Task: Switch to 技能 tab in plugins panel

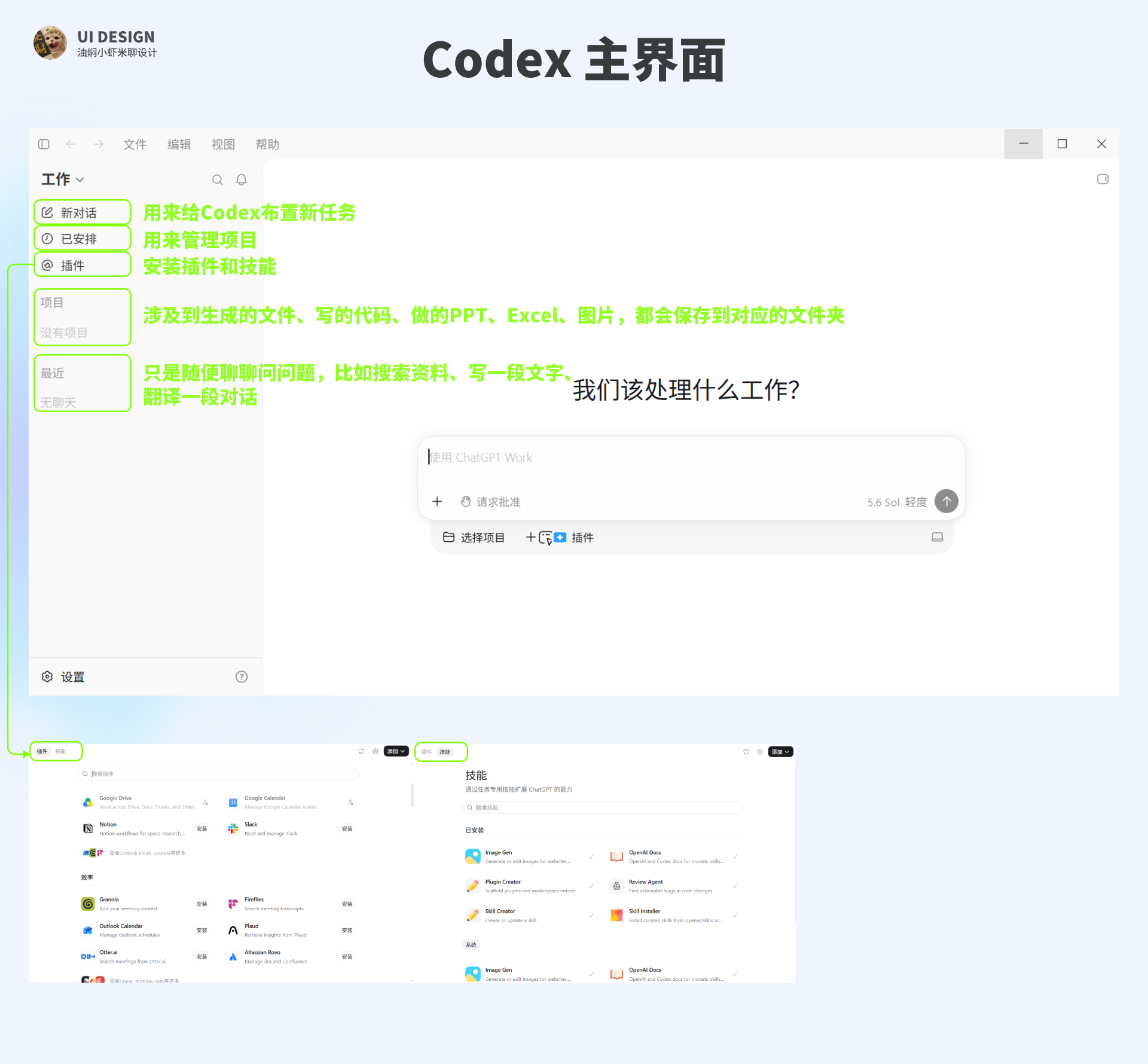Action: 60,751
